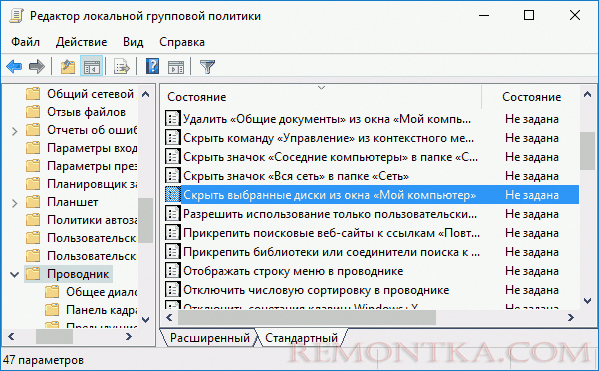
Task: Click policy icon beside «Отключить числовую сортировку»
Action: [173, 290]
